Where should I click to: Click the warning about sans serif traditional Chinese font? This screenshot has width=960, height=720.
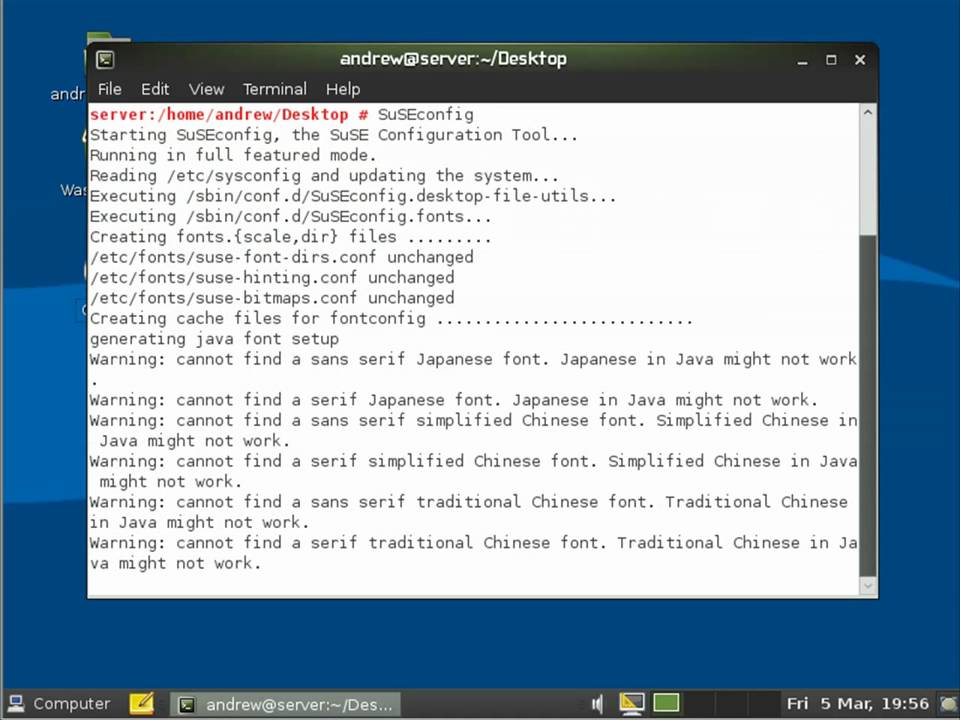pos(469,512)
